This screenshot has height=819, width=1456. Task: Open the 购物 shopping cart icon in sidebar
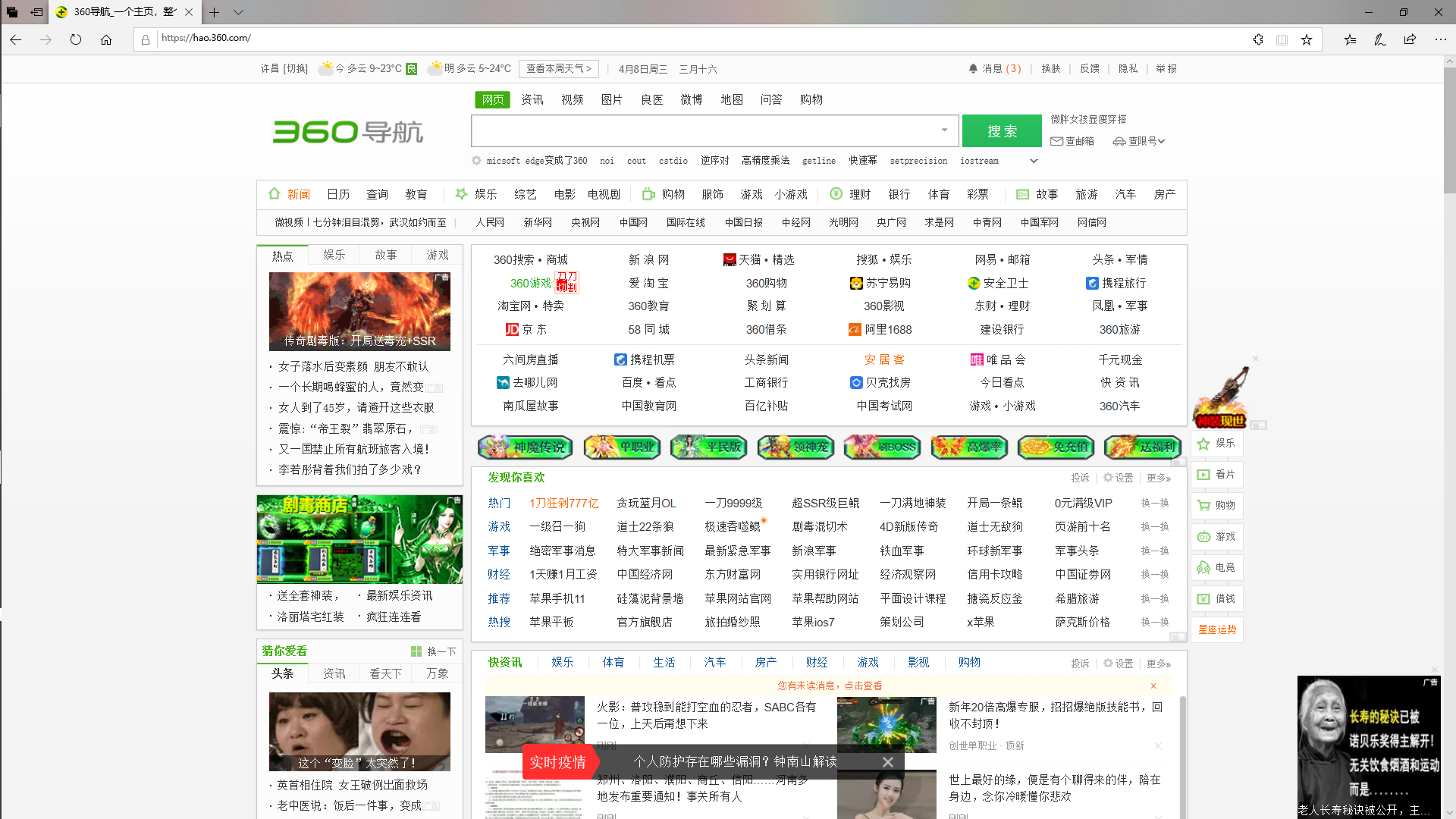tap(1205, 505)
